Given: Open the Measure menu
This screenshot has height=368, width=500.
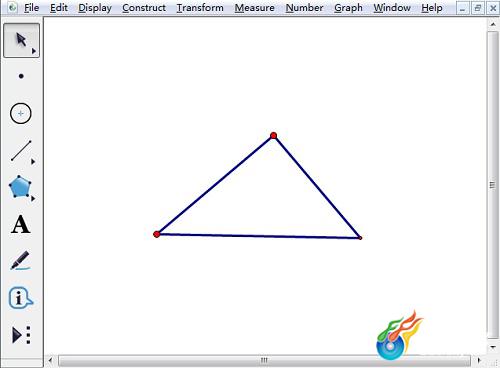Looking at the screenshot, I should pos(255,8).
